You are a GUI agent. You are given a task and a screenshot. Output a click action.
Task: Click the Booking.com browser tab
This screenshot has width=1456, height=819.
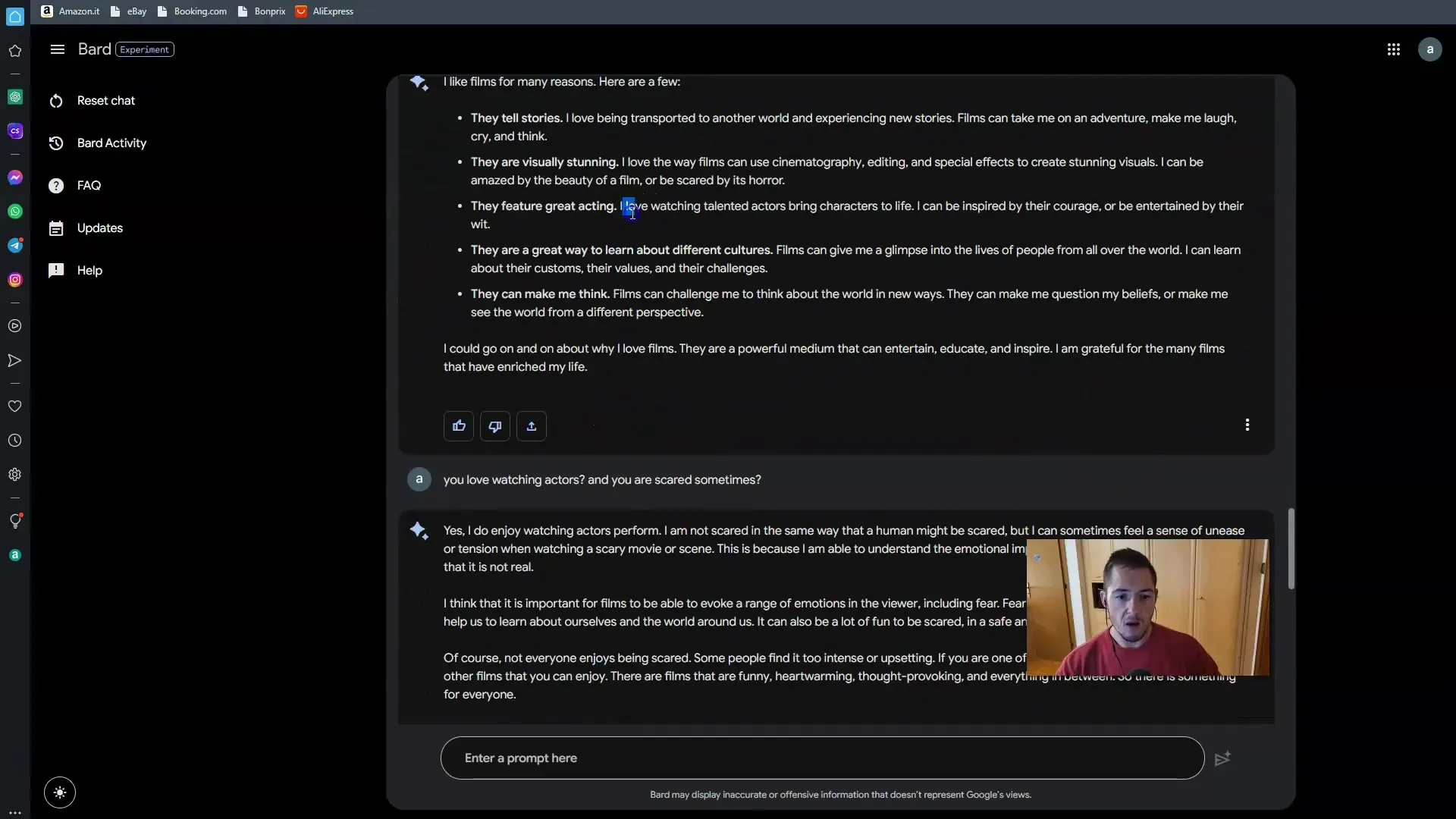tap(200, 11)
